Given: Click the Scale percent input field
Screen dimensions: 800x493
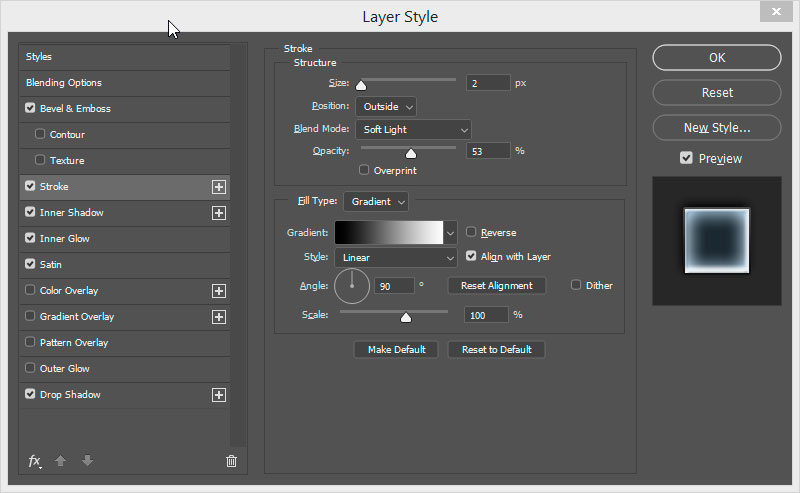Looking at the screenshot, I should tap(486, 315).
